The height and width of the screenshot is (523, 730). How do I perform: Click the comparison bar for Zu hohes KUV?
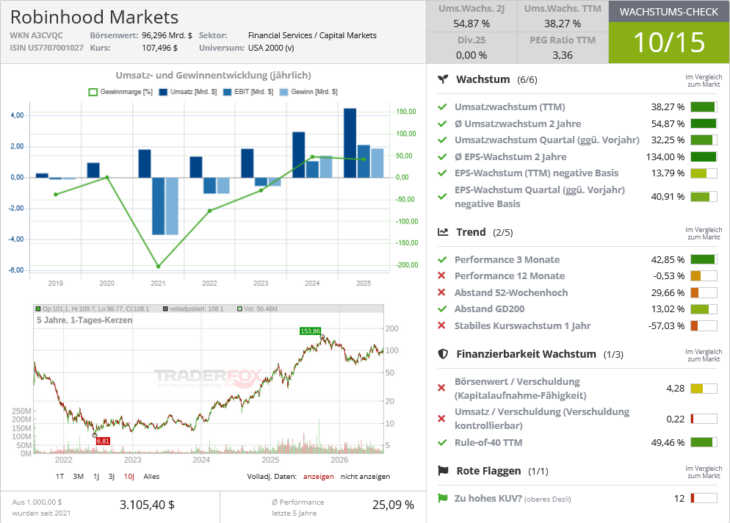(x=703, y=498)
